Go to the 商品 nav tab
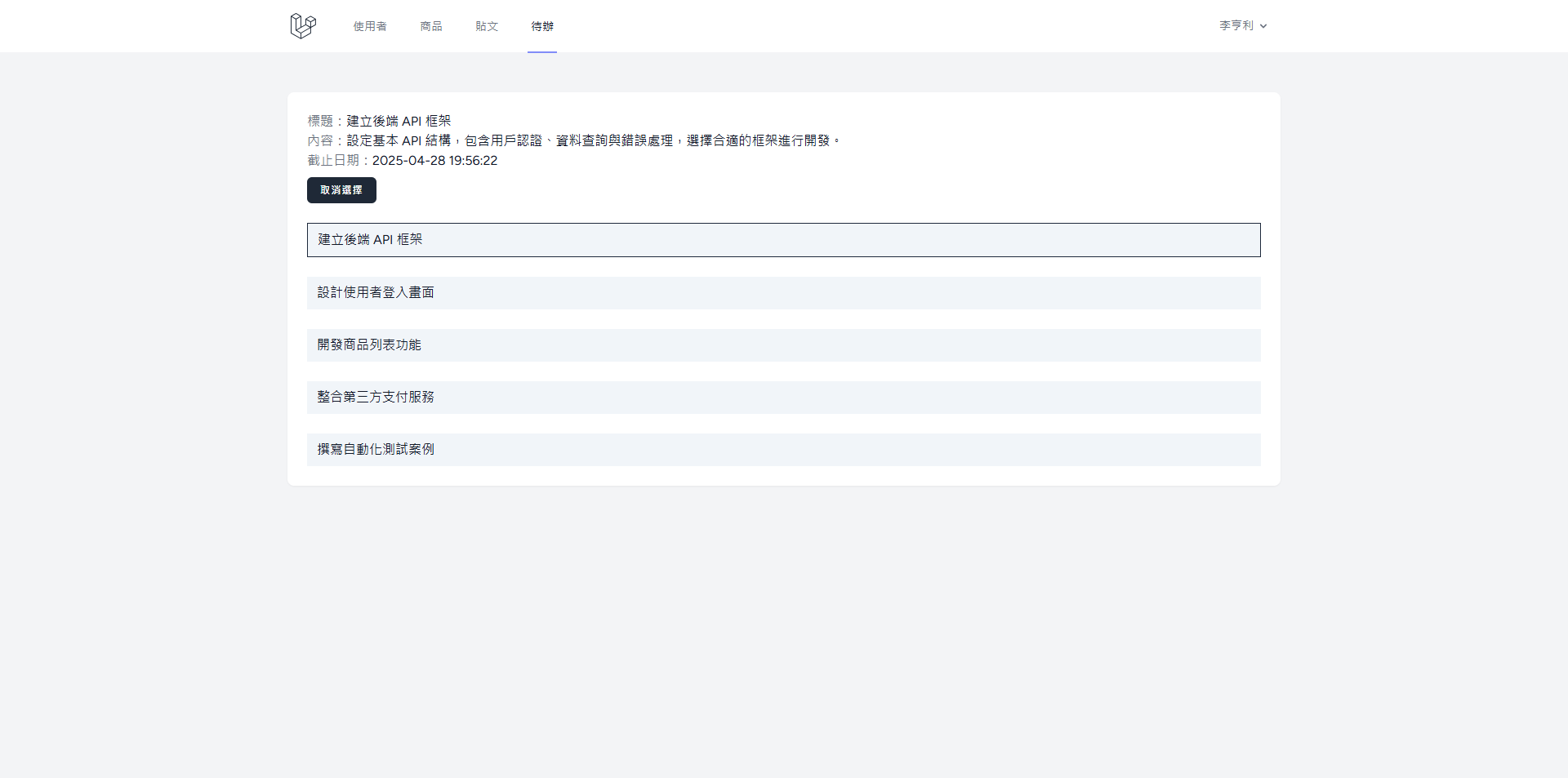The height and width of the screenshot is (778, 1568). tap(431, 26)
